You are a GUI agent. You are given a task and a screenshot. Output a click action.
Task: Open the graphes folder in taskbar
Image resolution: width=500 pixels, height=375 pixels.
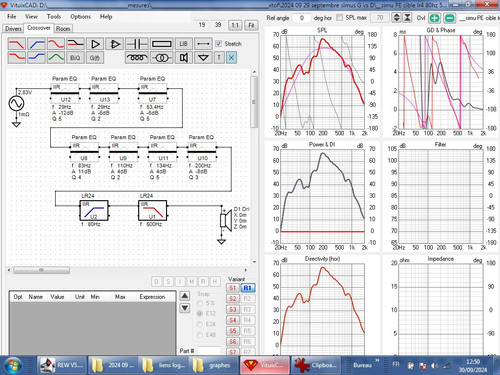point(214,365)
